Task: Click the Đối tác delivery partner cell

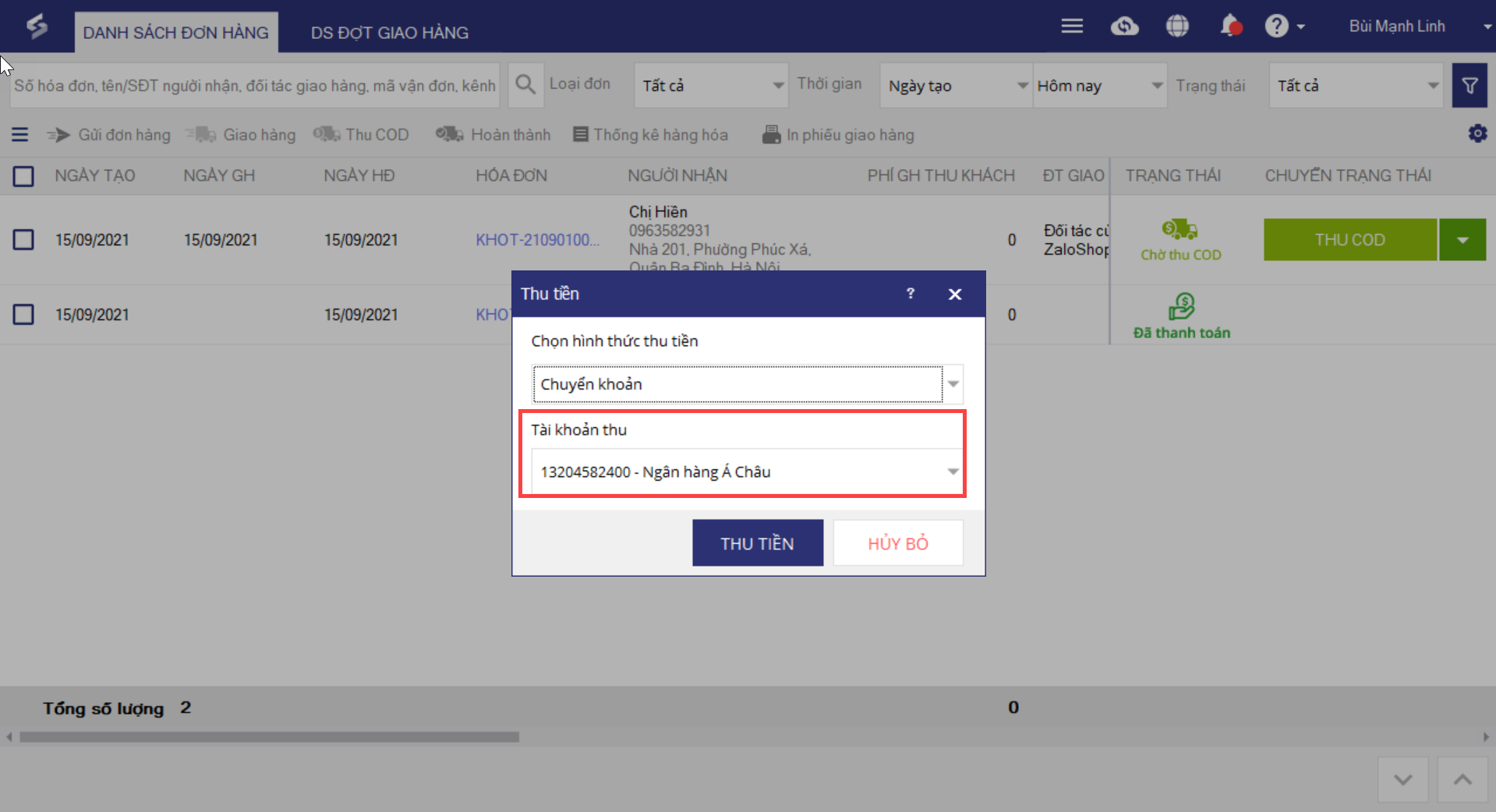Action: [1076, 240]
